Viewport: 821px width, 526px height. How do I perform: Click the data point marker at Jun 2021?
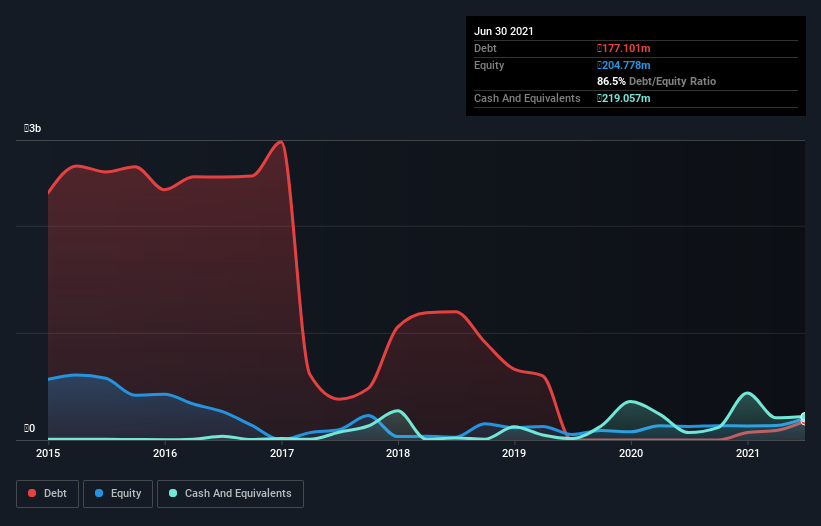[x=804, y=418]
